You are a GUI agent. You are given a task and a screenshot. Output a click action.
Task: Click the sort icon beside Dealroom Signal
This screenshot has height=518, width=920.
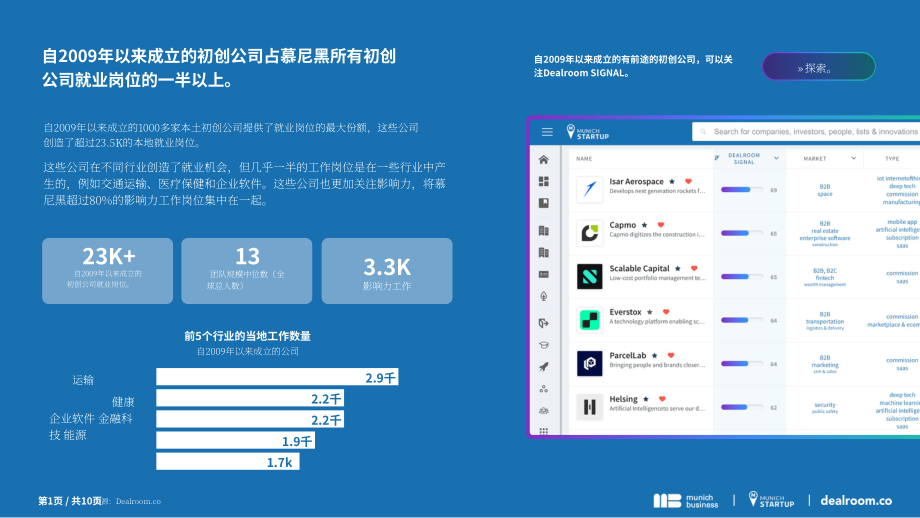(717, 157)
